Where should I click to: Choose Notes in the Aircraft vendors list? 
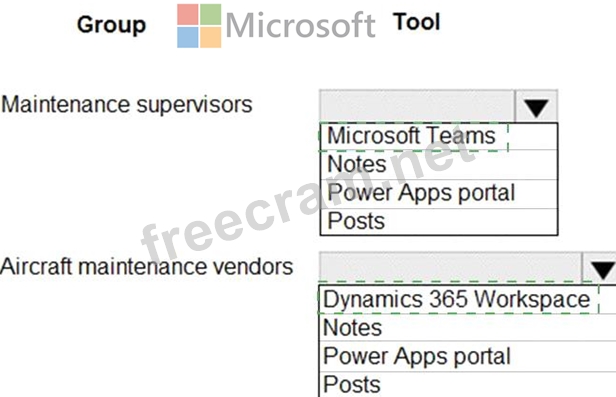[468, 328]
